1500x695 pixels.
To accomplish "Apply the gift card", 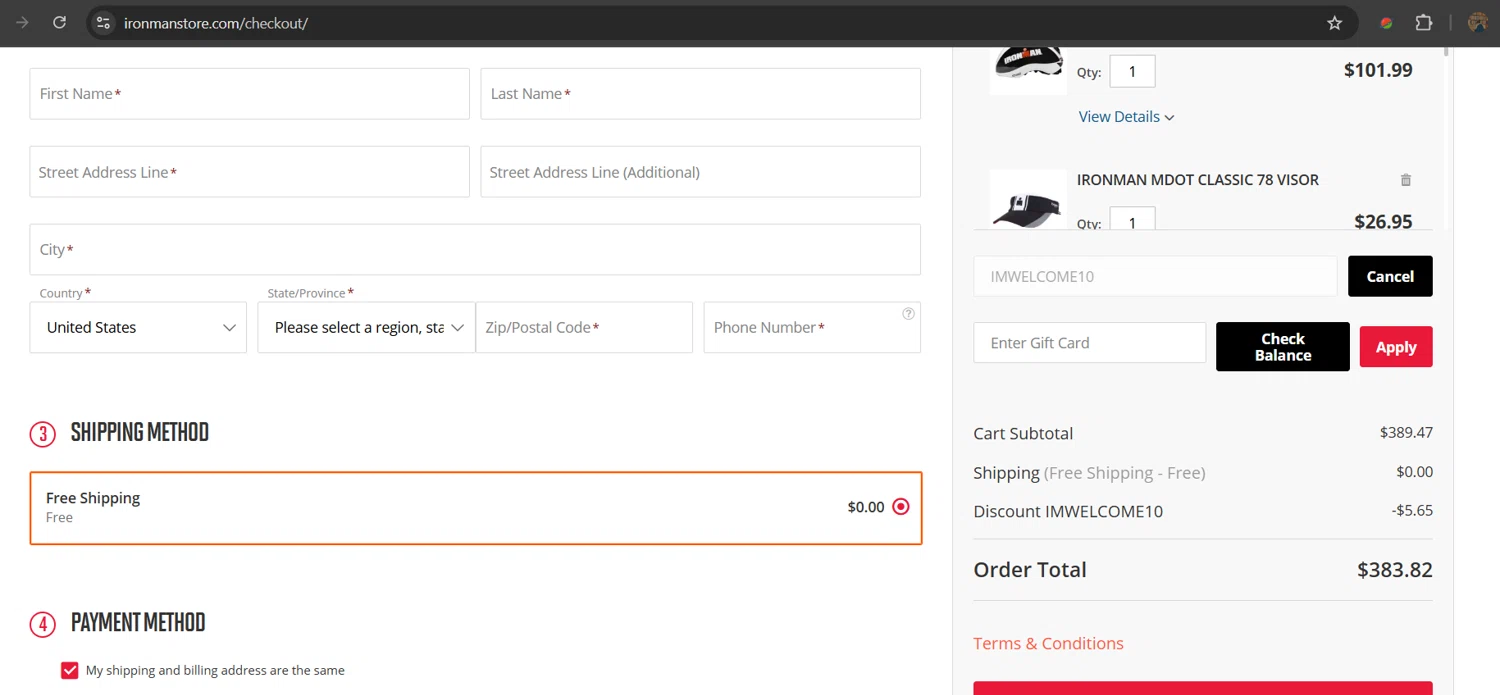I will coord(1395,347).
